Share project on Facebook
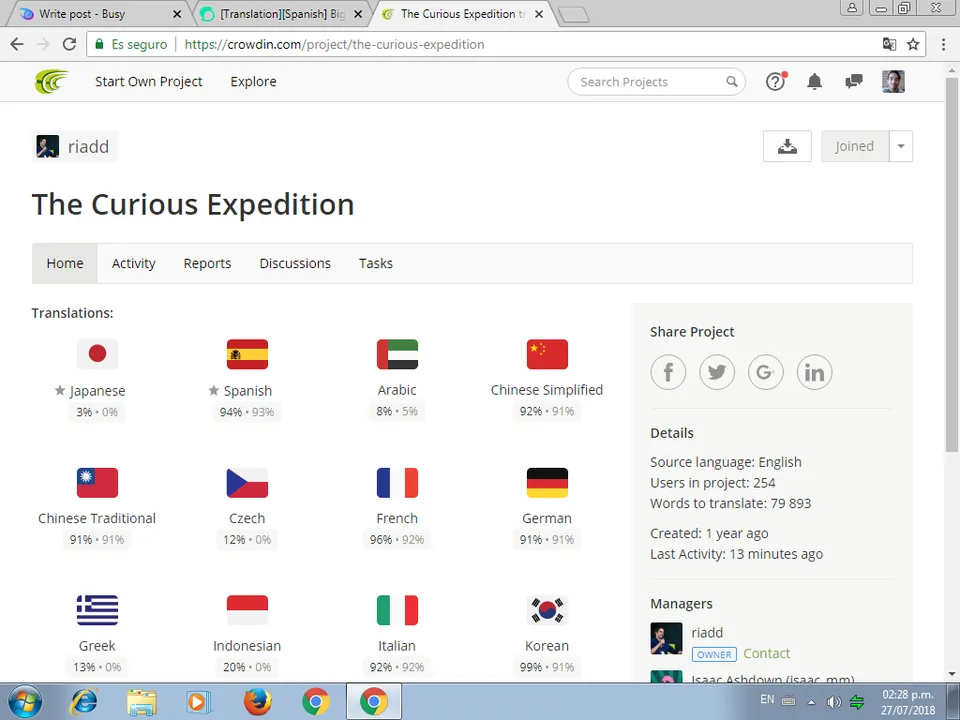 point(668,372)
